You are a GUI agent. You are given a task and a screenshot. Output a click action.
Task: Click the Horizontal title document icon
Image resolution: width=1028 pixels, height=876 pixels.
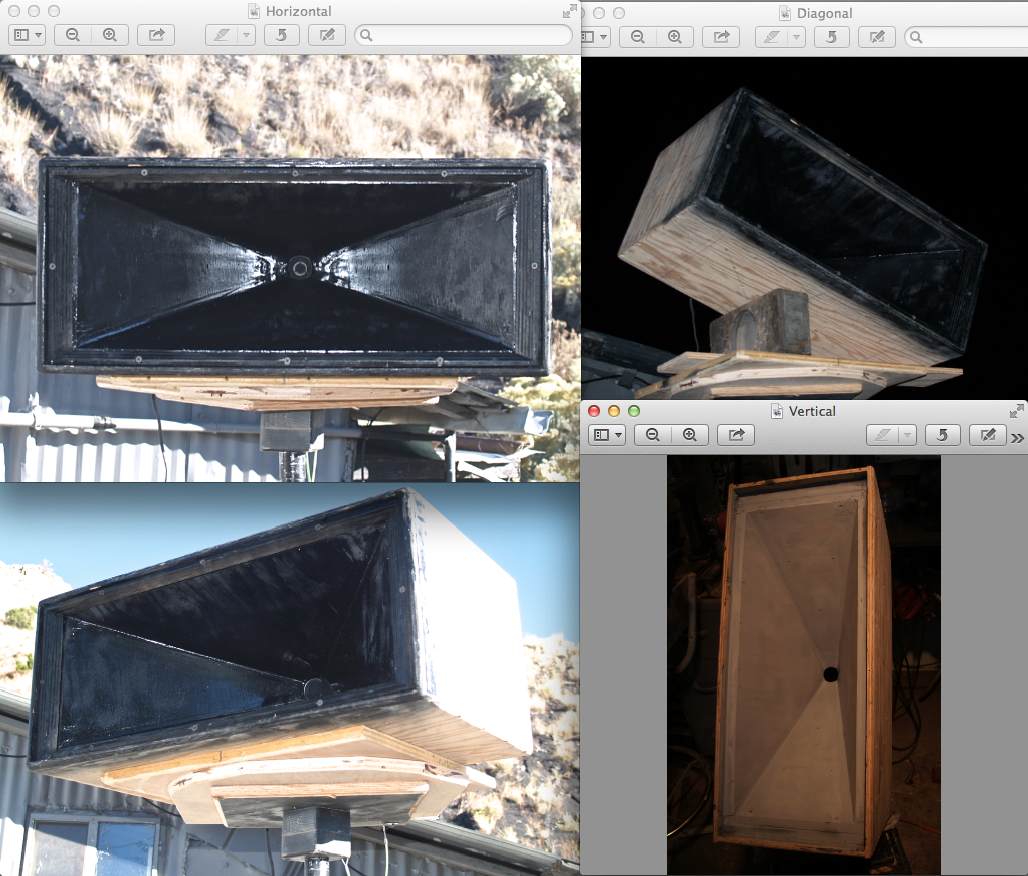pyautogui.click(x=254, y=11)
